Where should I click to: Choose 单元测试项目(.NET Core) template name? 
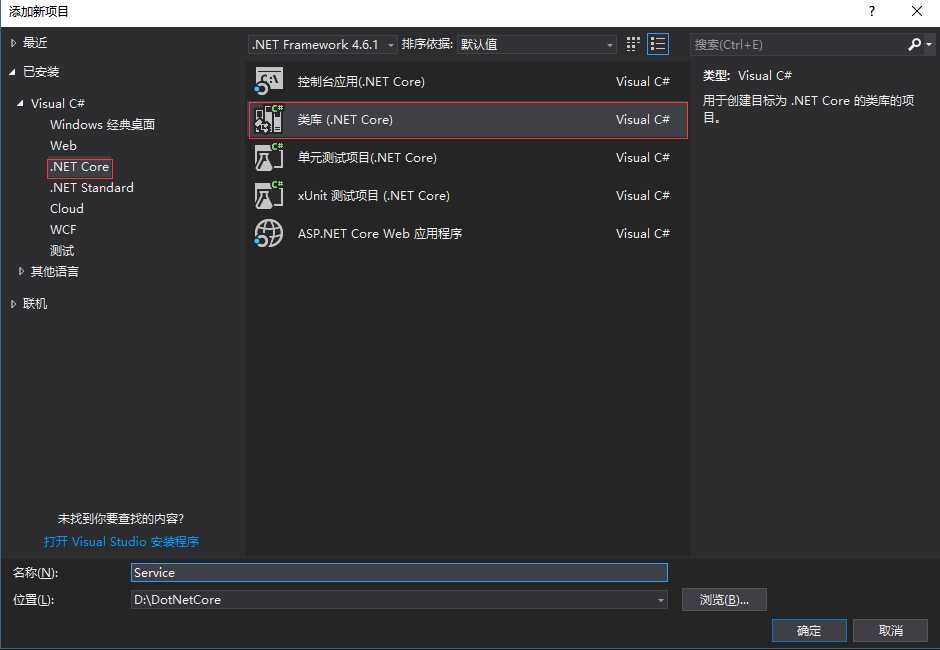click(x=367, y=158)
